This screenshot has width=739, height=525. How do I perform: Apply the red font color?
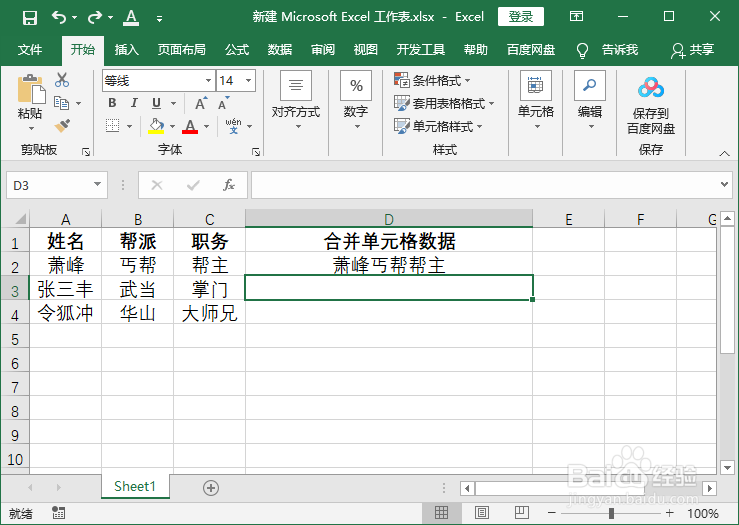(190, 126)
